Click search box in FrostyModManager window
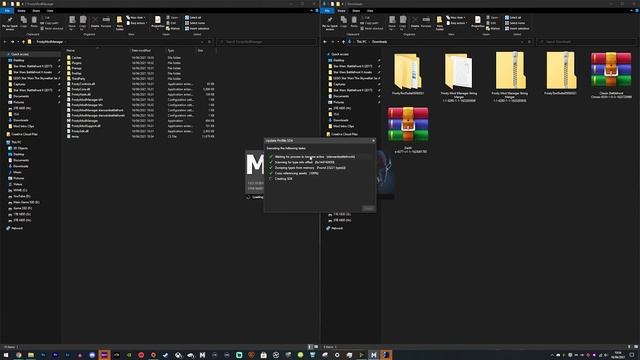 click(267, 42)
